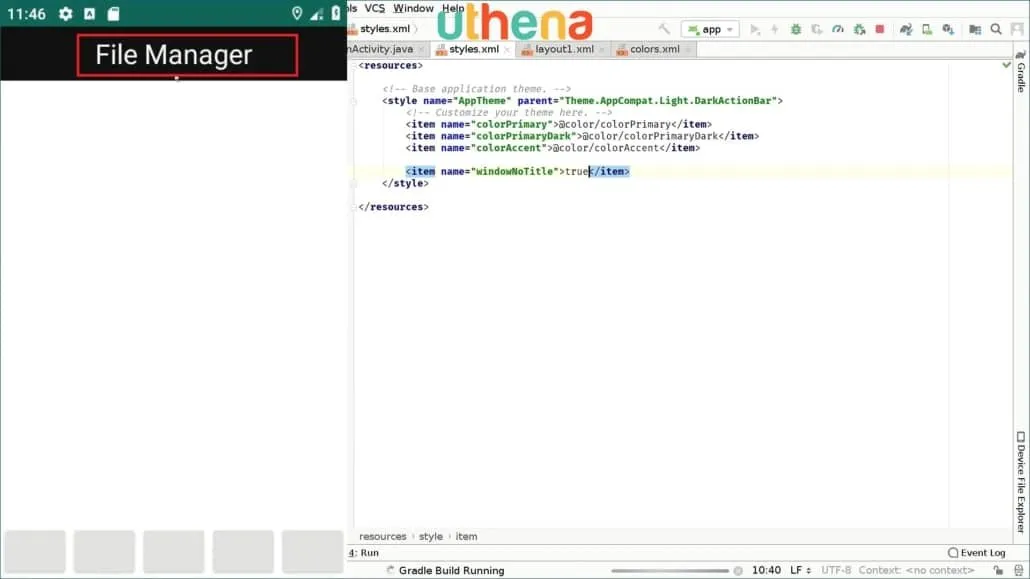The image size is (1030, 579).
Task: Click the colorAccent item line
Action: click(552, 148)
